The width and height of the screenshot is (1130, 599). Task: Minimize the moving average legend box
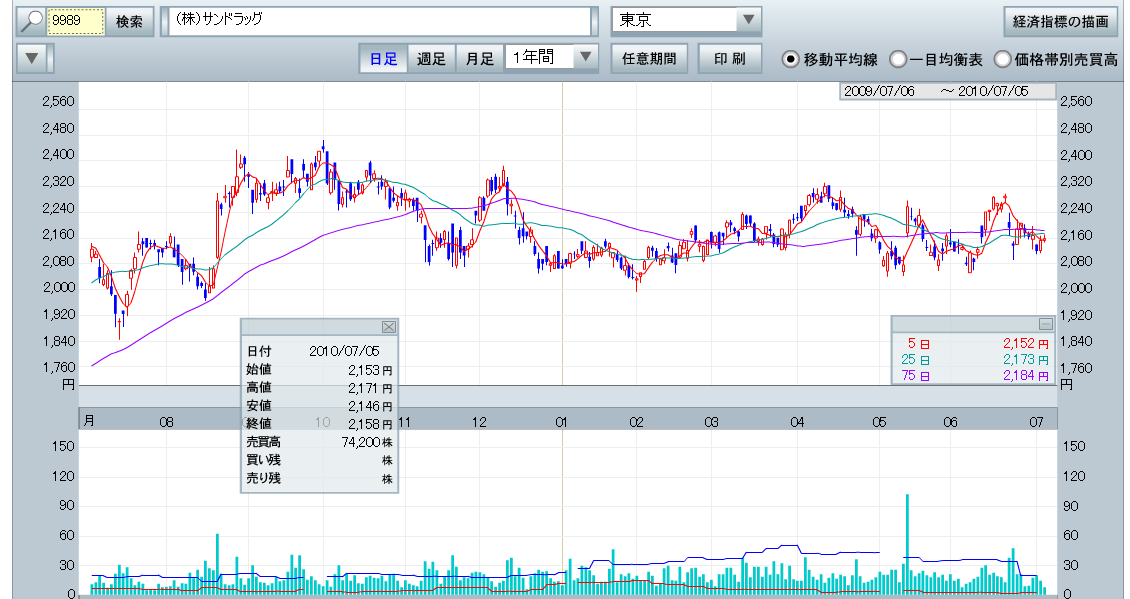[x=1045, y=324]
